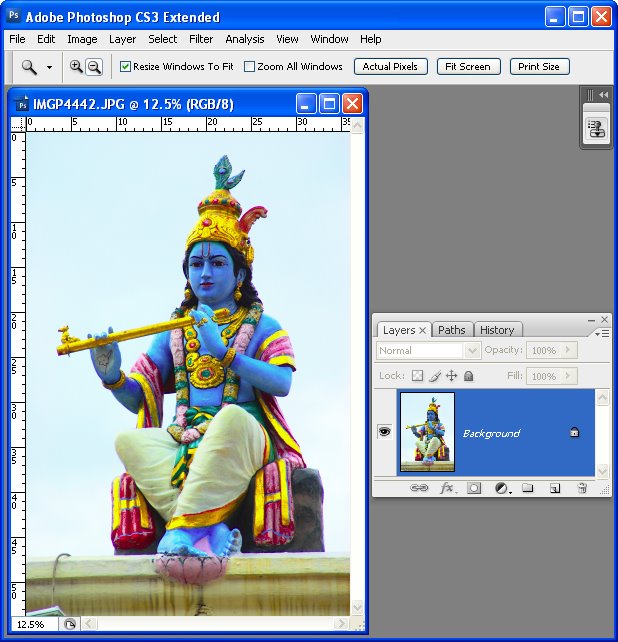Image resolution: width=618 pixels, height=642 pixels.
Task: Click the Fit Screen button
Action: pyautogui.click(x=468, y=66)
